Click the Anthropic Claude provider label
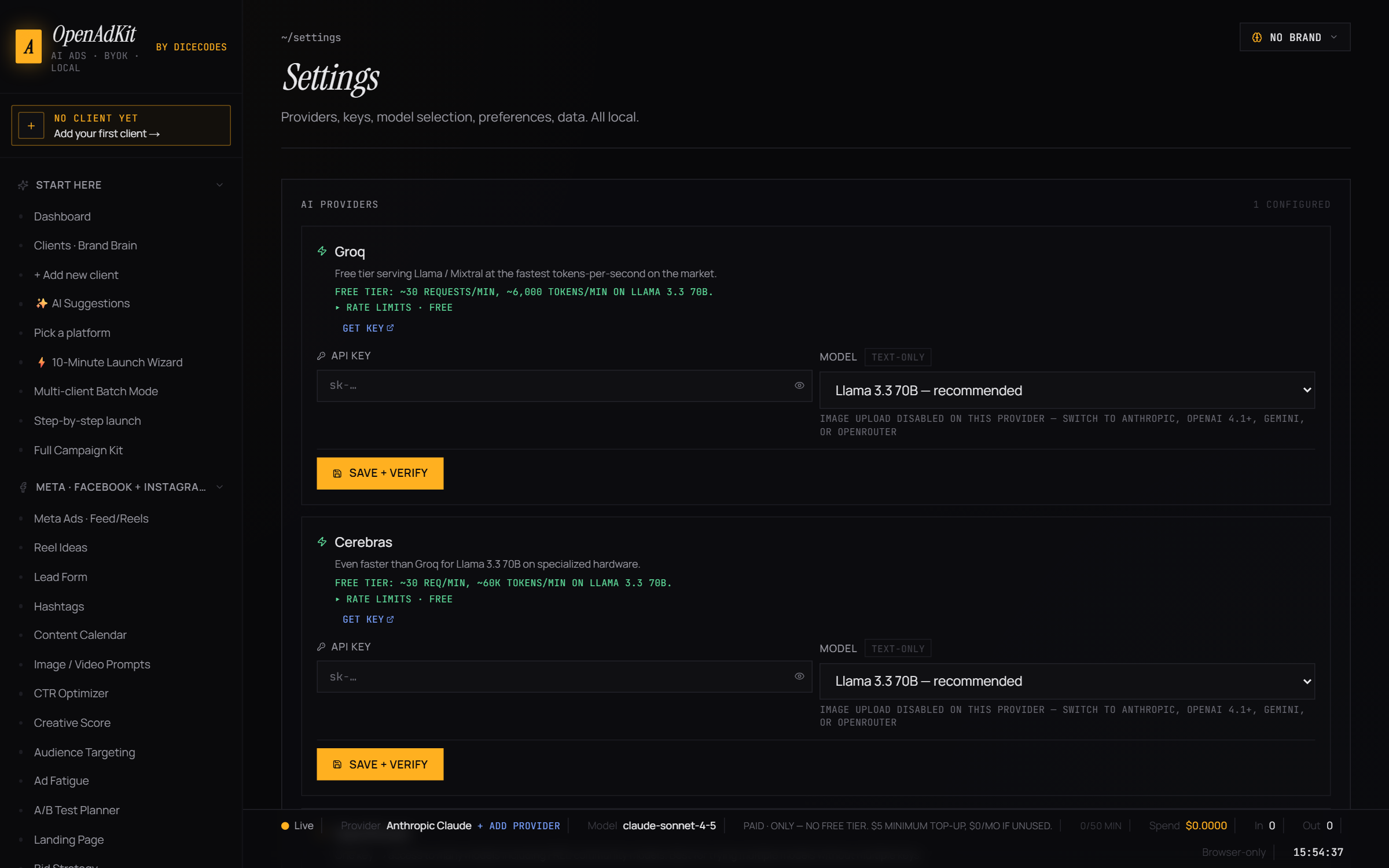The width and height of the screenshot is (1389, 868). tap(429, 826)
